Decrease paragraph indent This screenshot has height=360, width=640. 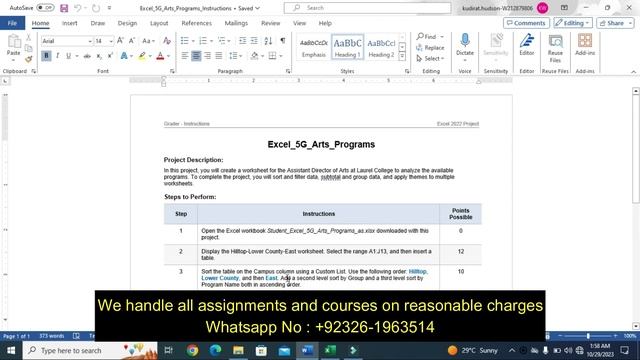242,41
